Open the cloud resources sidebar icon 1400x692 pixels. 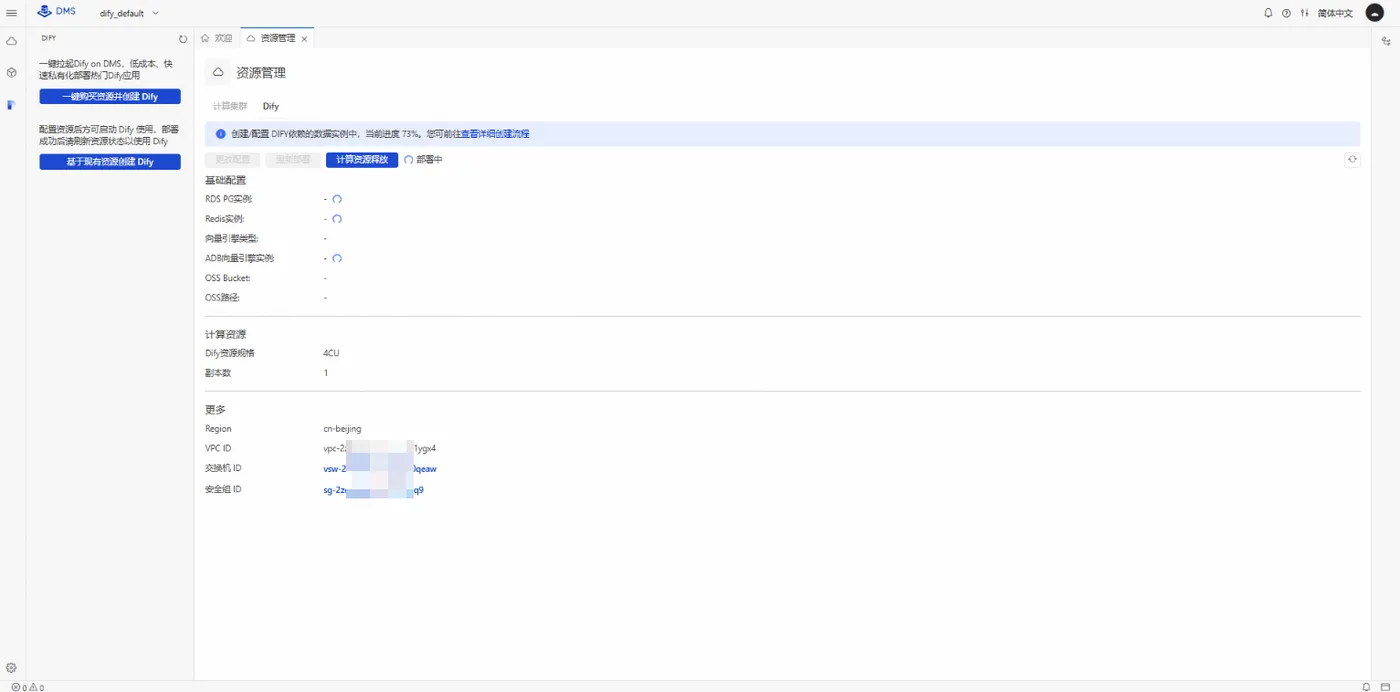point(11,41)
